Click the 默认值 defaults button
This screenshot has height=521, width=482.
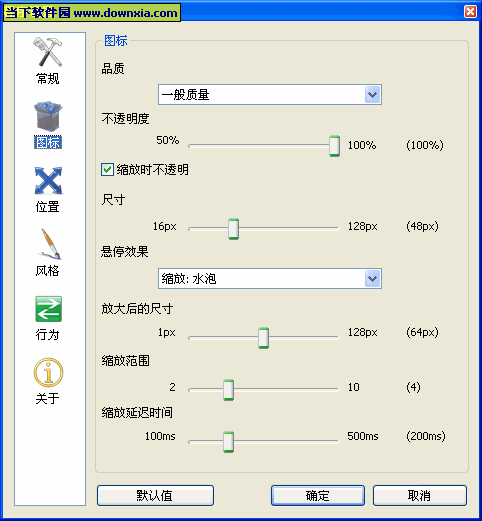155,496
